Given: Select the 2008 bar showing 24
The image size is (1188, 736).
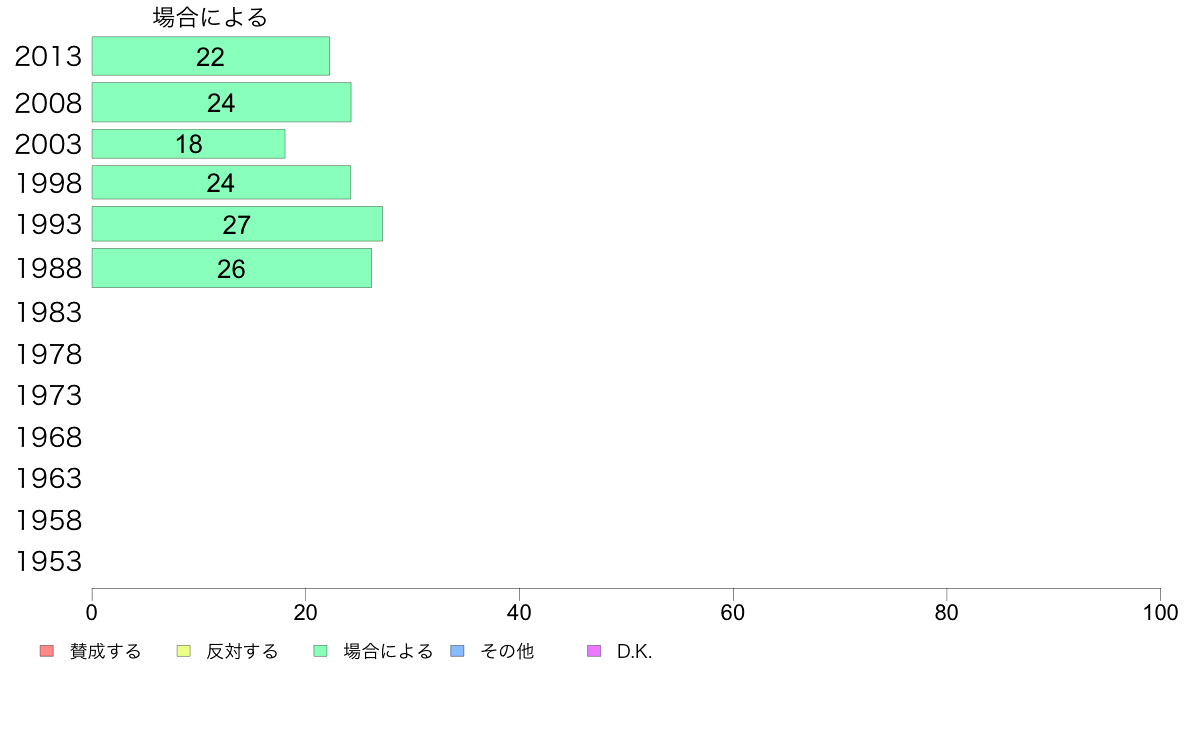Looking at the screenshot, I should (221, 102).
